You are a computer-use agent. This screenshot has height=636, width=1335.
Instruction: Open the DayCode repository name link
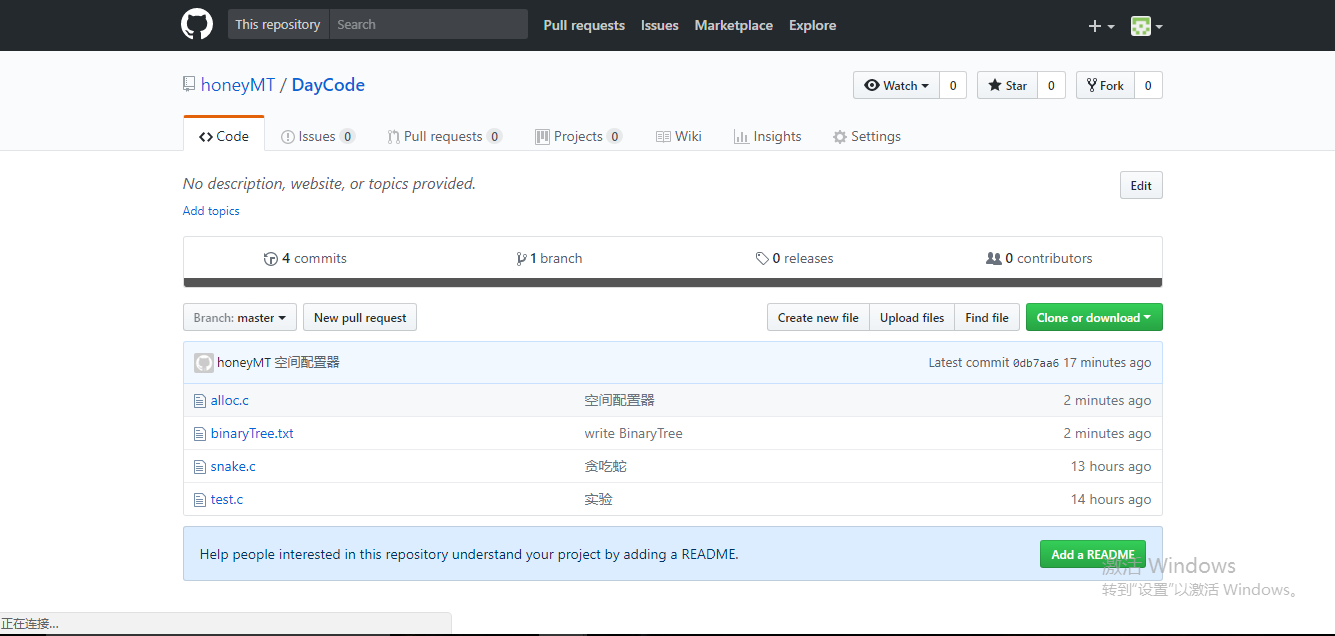(328, 85)
